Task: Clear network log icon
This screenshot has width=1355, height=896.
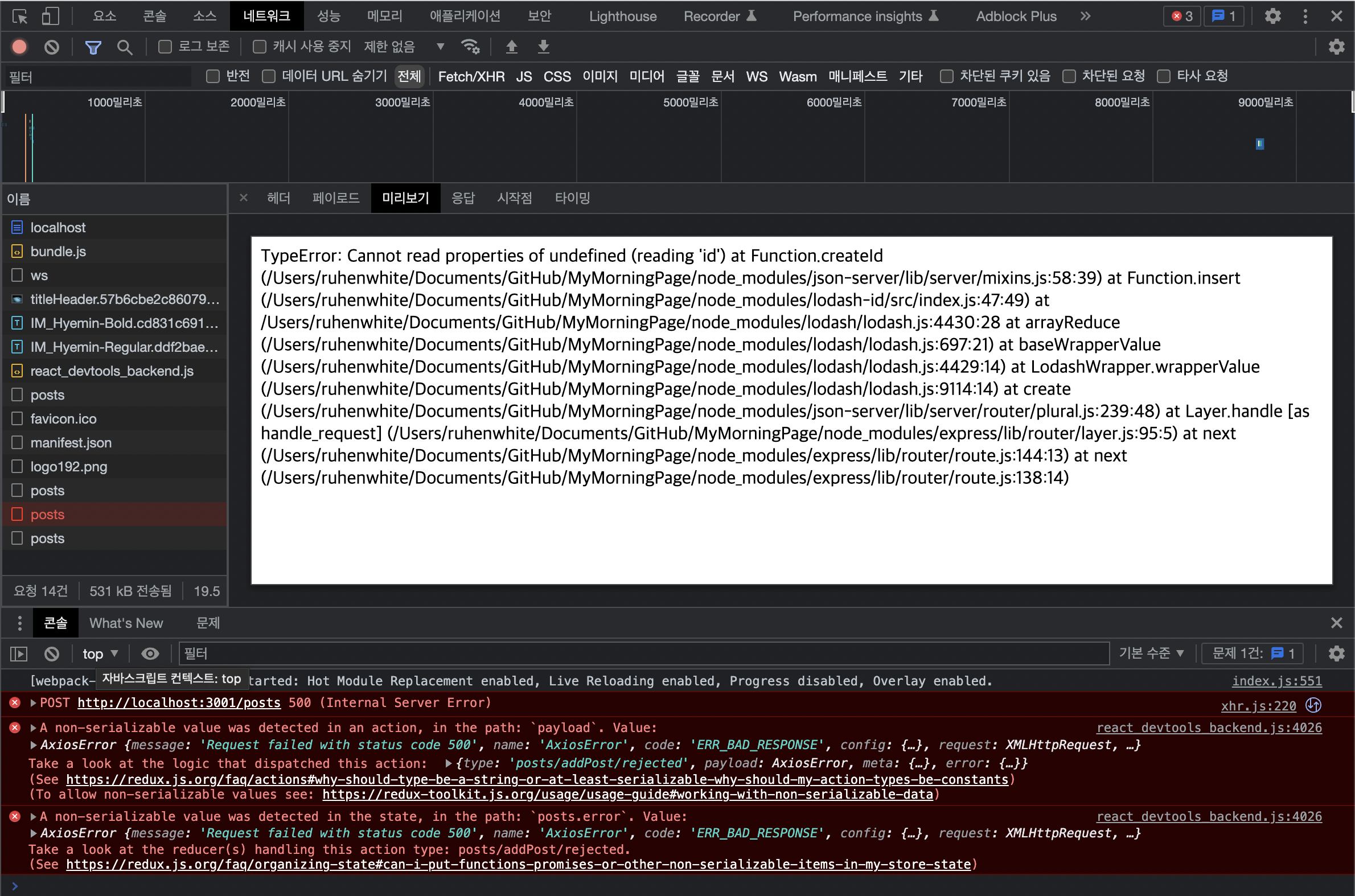Action: pos(51,47)
